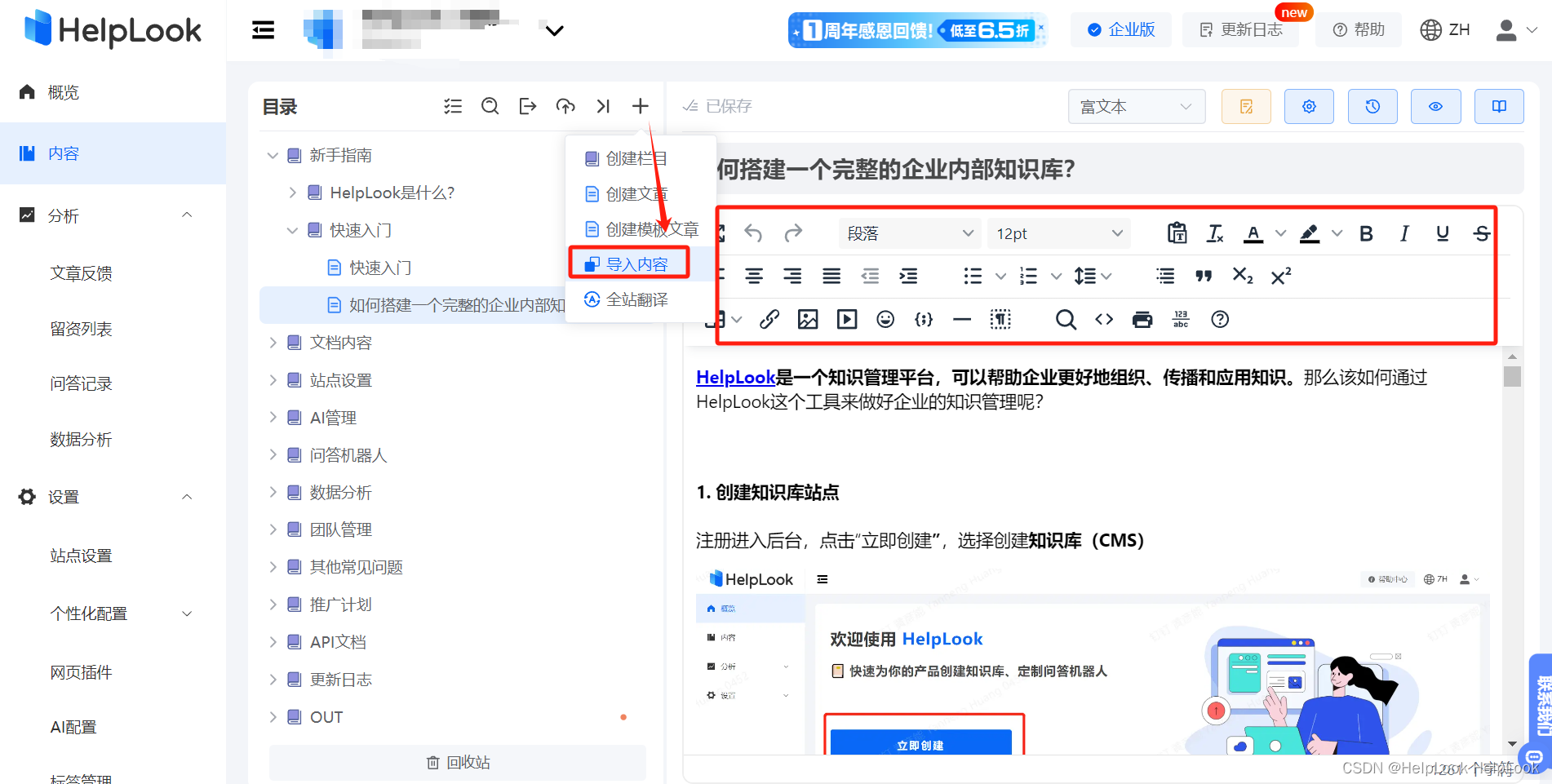The height and width of the screenshot is (784, 1552).
Task: Select 全站翻译 in the popup menu
Action: [x=636, y=299]
